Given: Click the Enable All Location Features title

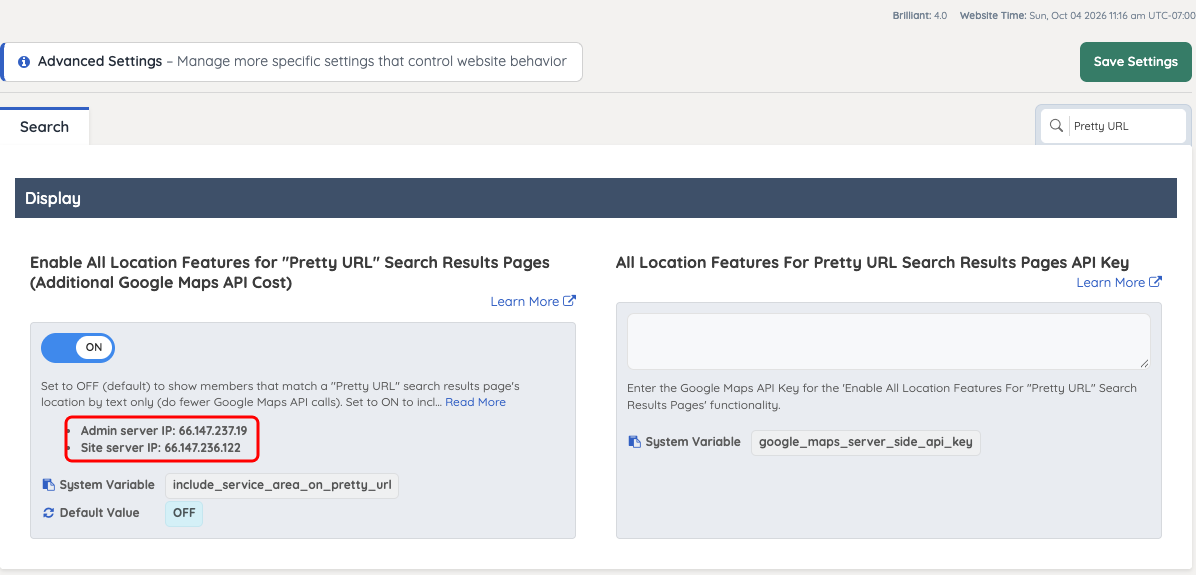Looking at the screenshot, I should pos(290,272).
